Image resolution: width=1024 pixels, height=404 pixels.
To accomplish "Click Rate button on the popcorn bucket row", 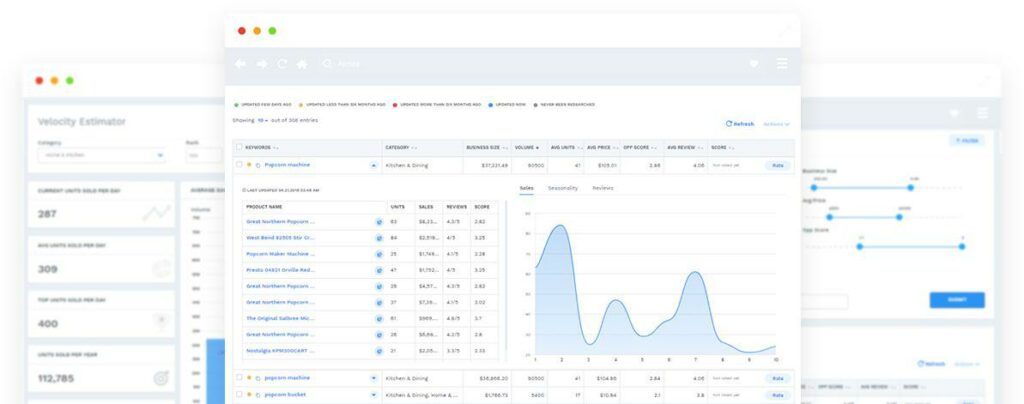I will pos(778,395).
